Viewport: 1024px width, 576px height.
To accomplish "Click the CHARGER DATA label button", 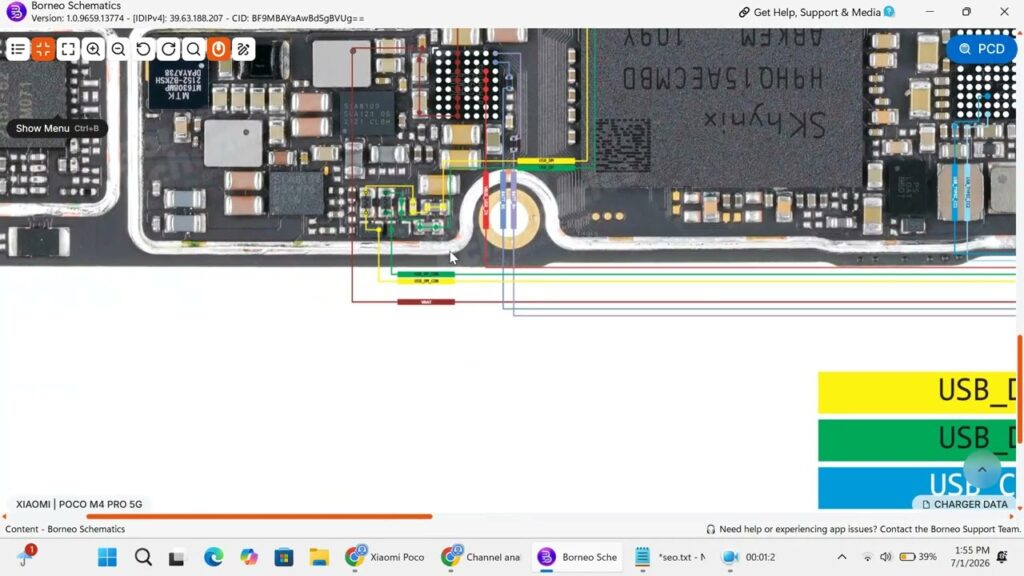I will pyautogui.click(x=965, y=504).
